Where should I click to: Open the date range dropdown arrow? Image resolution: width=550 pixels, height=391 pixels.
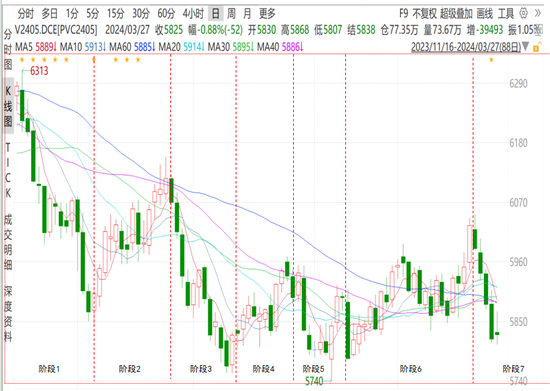pyautogui.click(x=525, y=46)
